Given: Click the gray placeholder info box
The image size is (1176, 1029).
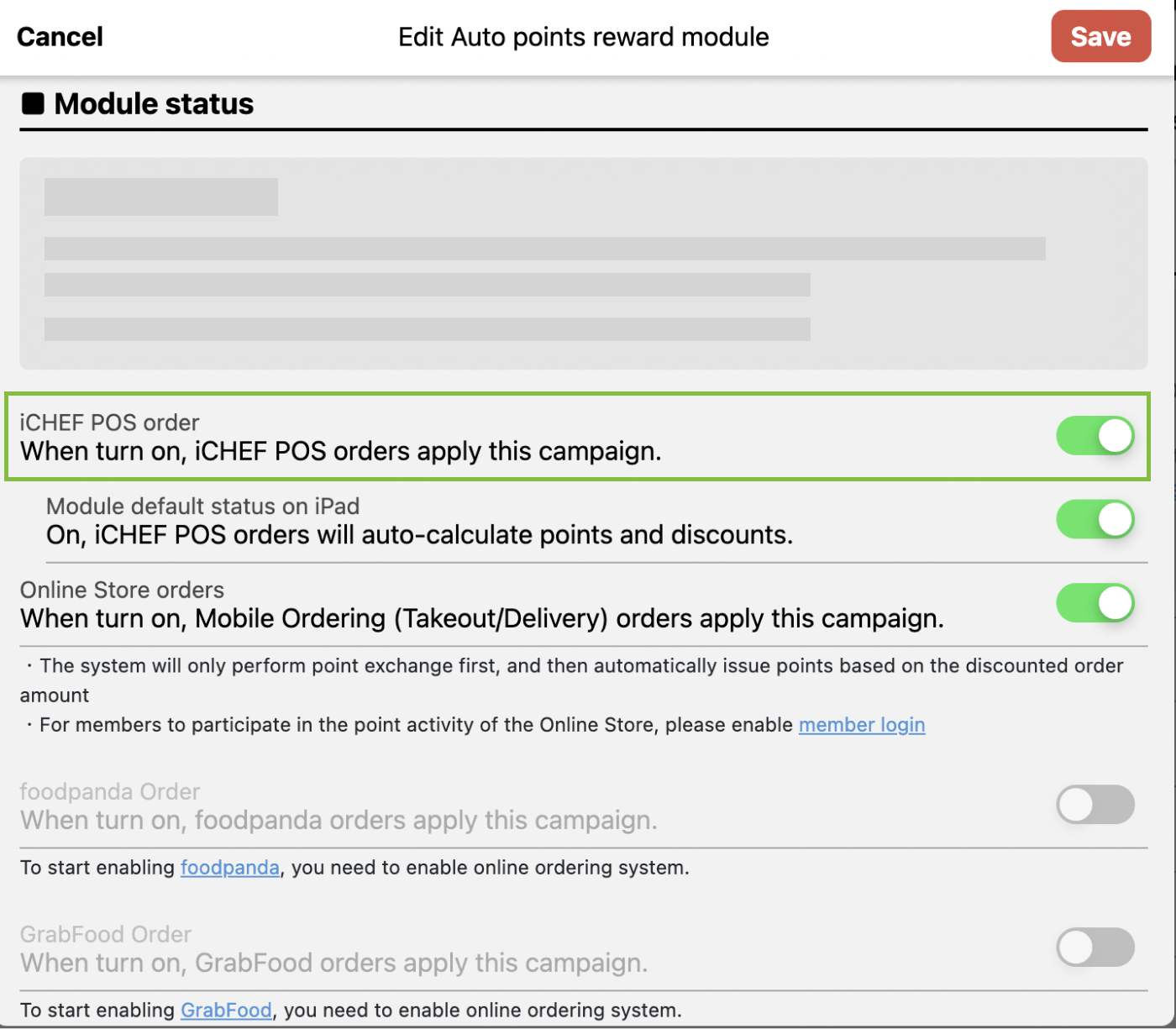Looking at the screenshot, I should pyautogui.click(x=583, y=264).
